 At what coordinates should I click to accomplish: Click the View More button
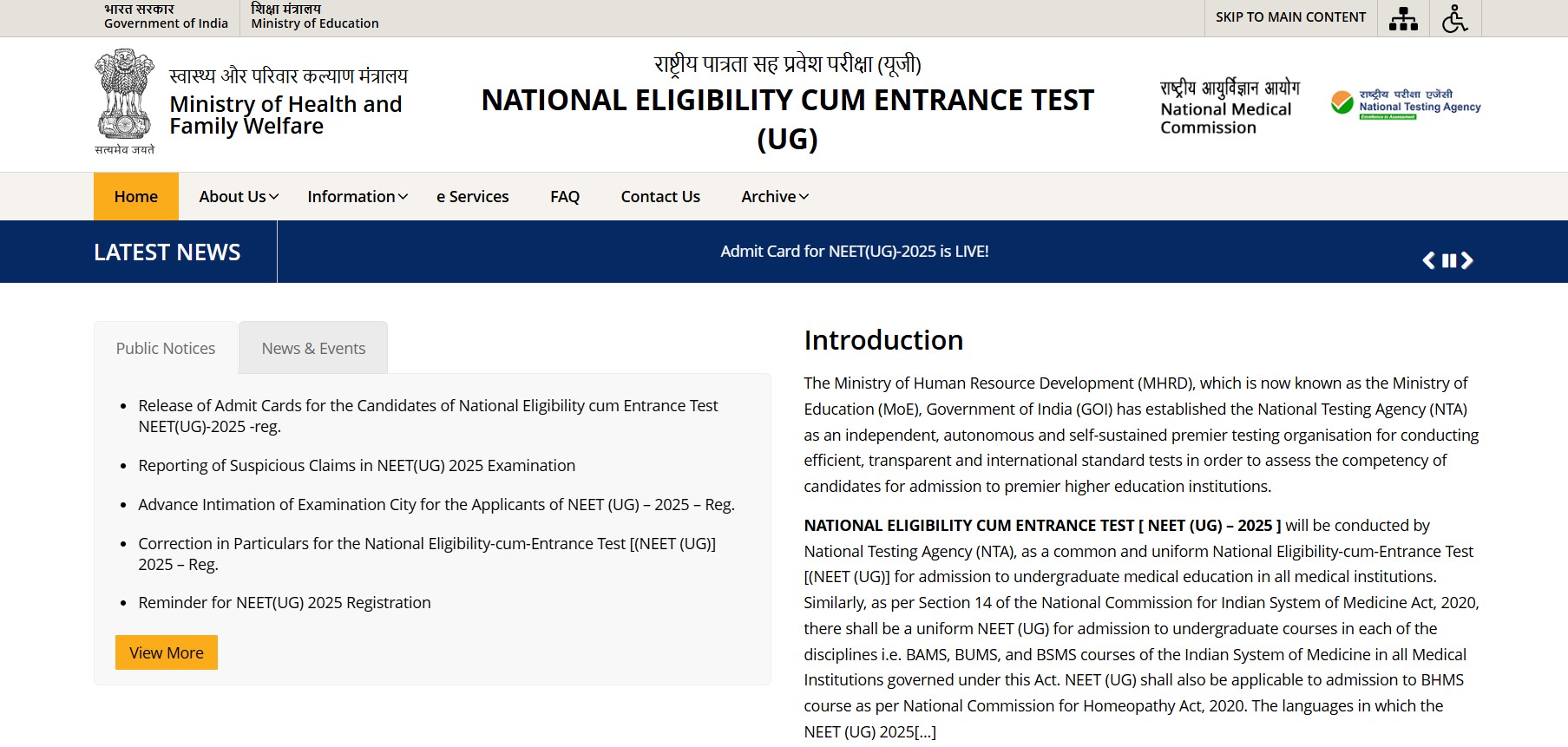[167, 652]
